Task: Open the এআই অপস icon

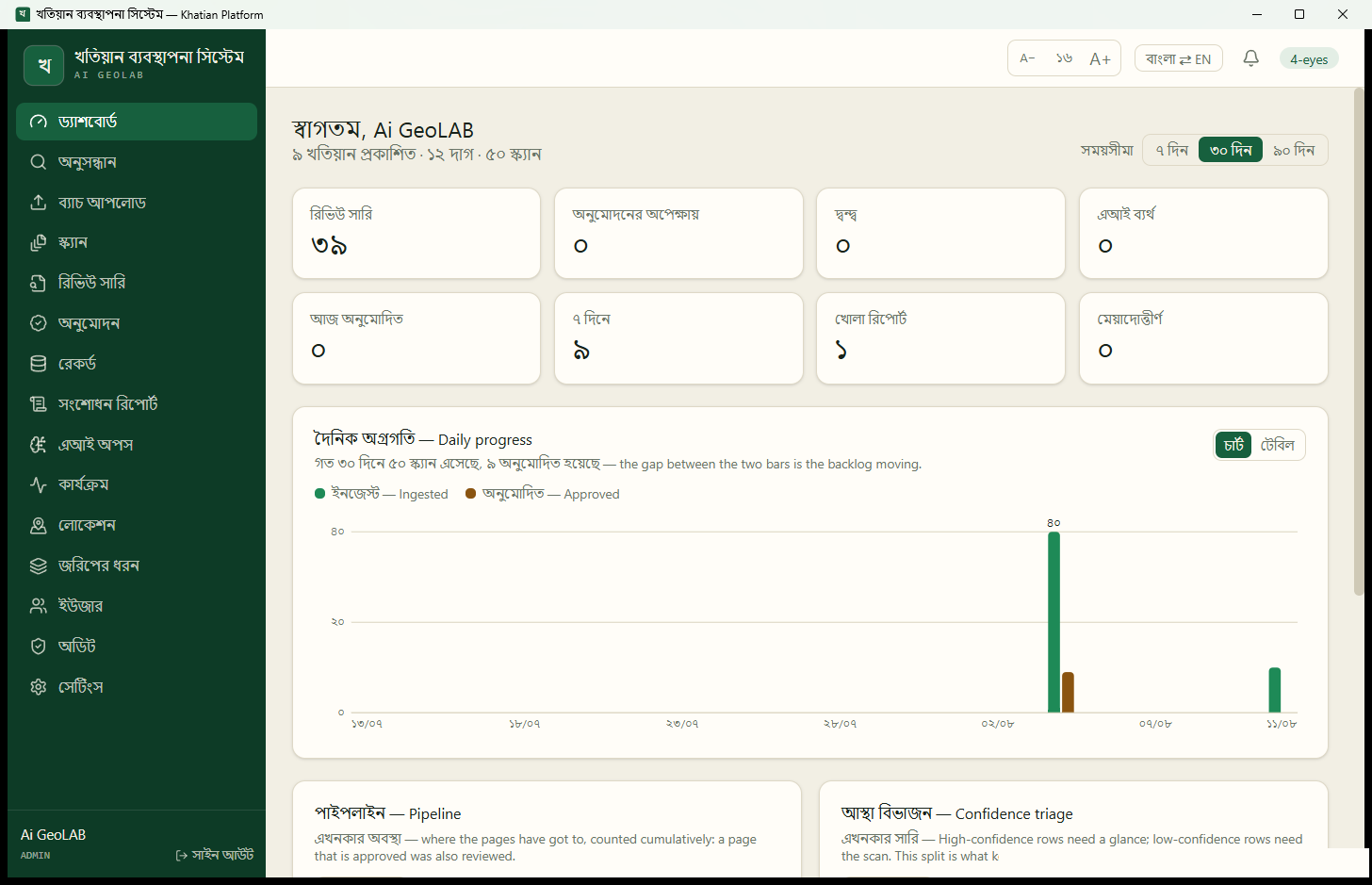Action: click(x=39, y=445)
